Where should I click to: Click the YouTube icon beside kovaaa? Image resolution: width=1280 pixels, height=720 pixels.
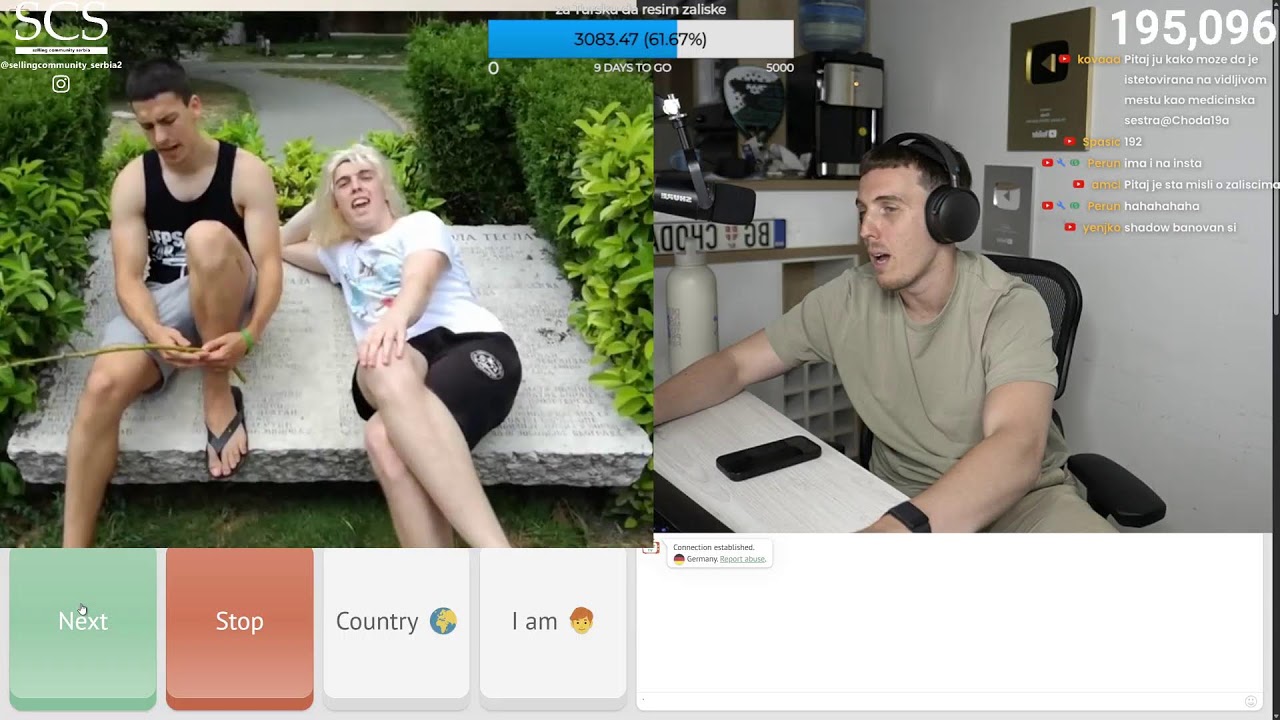click(x=1065, y=59)
